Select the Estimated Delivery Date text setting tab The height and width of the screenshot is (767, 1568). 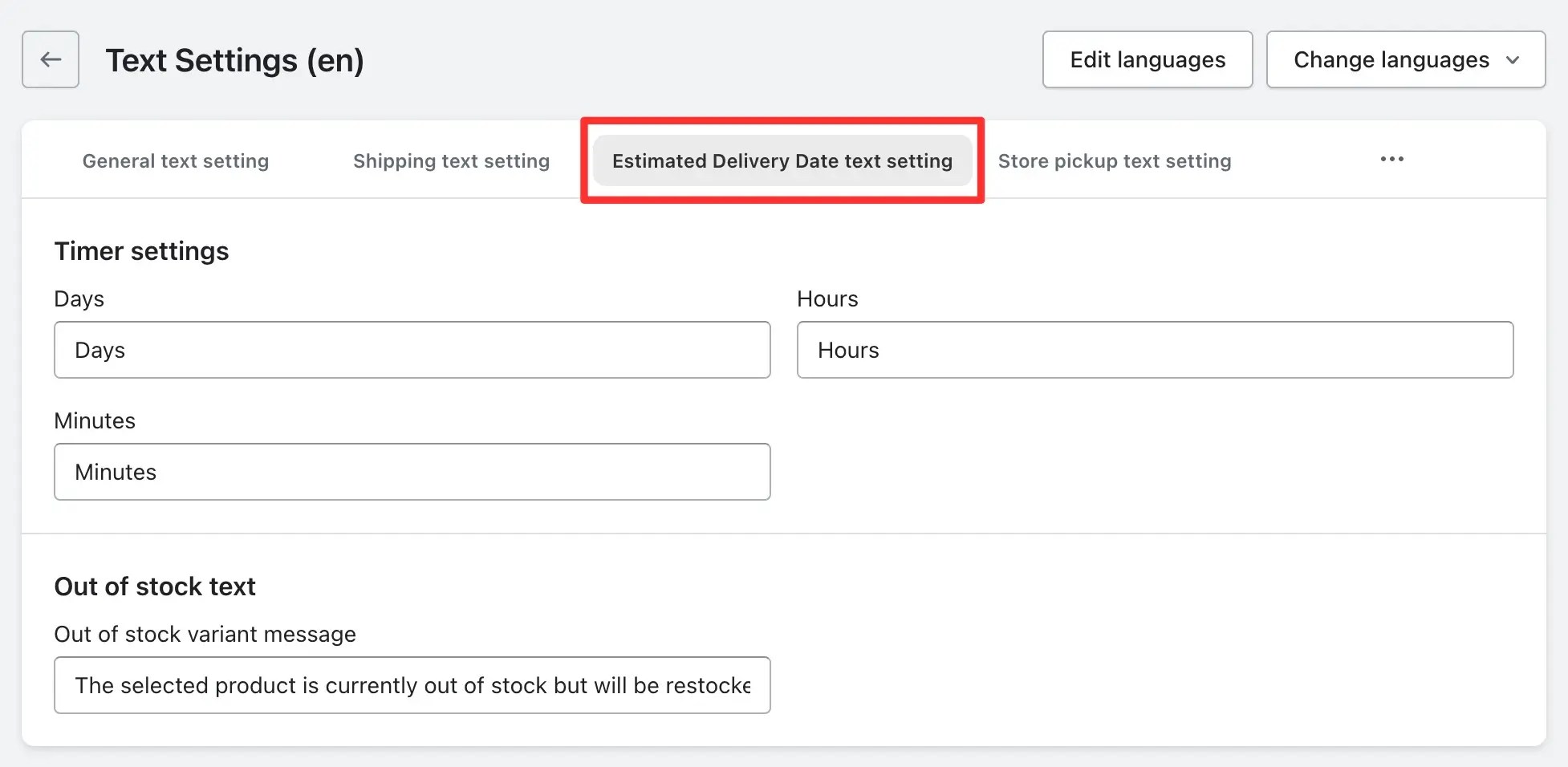point(781,160)
